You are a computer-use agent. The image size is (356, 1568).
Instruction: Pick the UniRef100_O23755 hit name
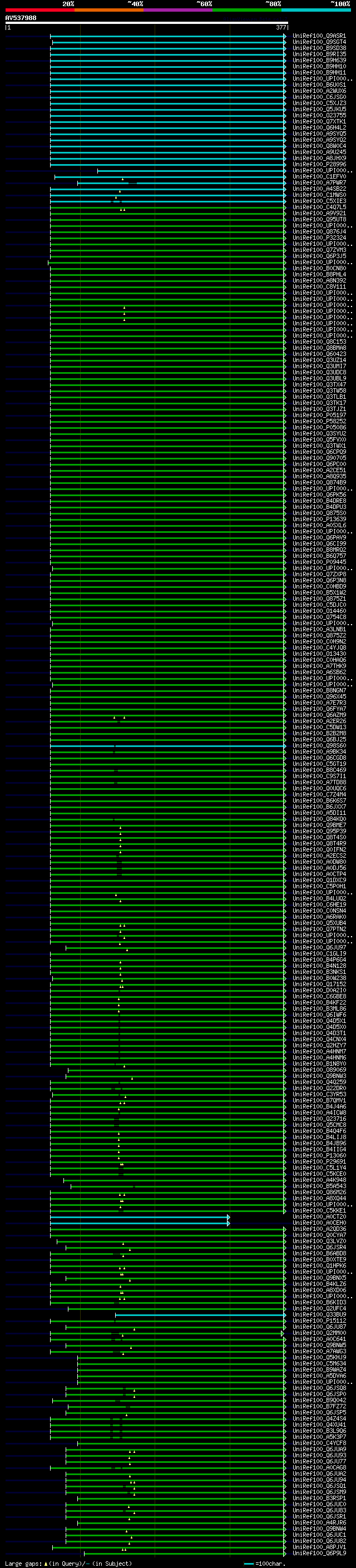click(x=319, y=115)
